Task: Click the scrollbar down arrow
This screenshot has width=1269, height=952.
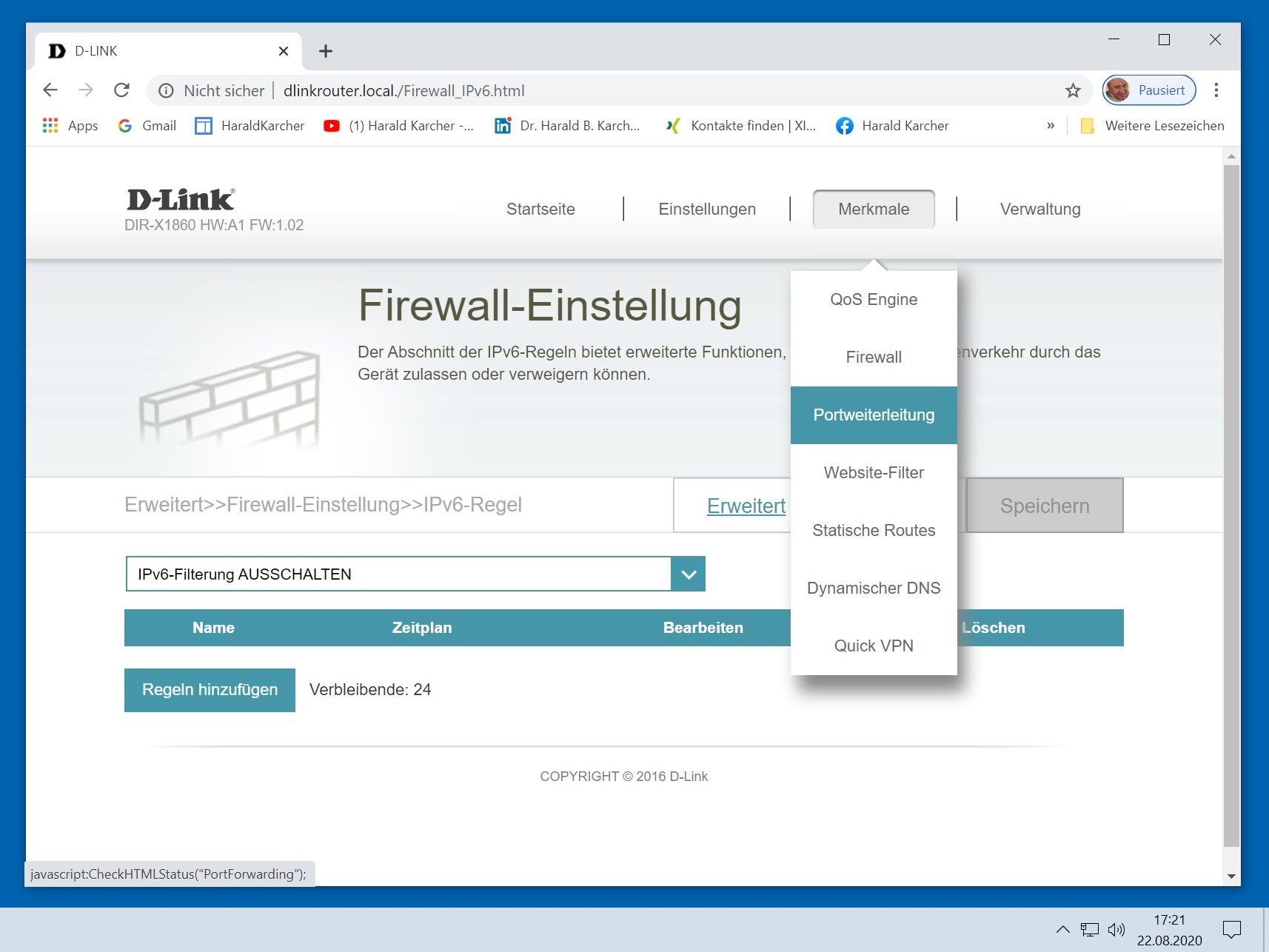Action: click(1231, 876)
